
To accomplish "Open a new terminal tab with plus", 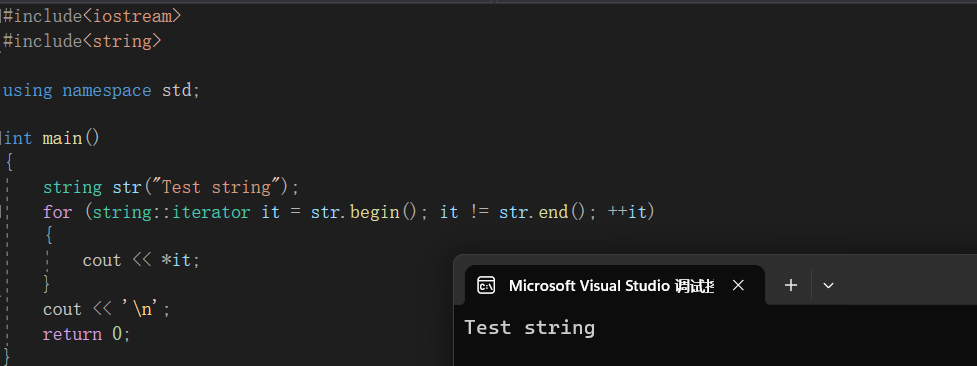I will point(791,286).
